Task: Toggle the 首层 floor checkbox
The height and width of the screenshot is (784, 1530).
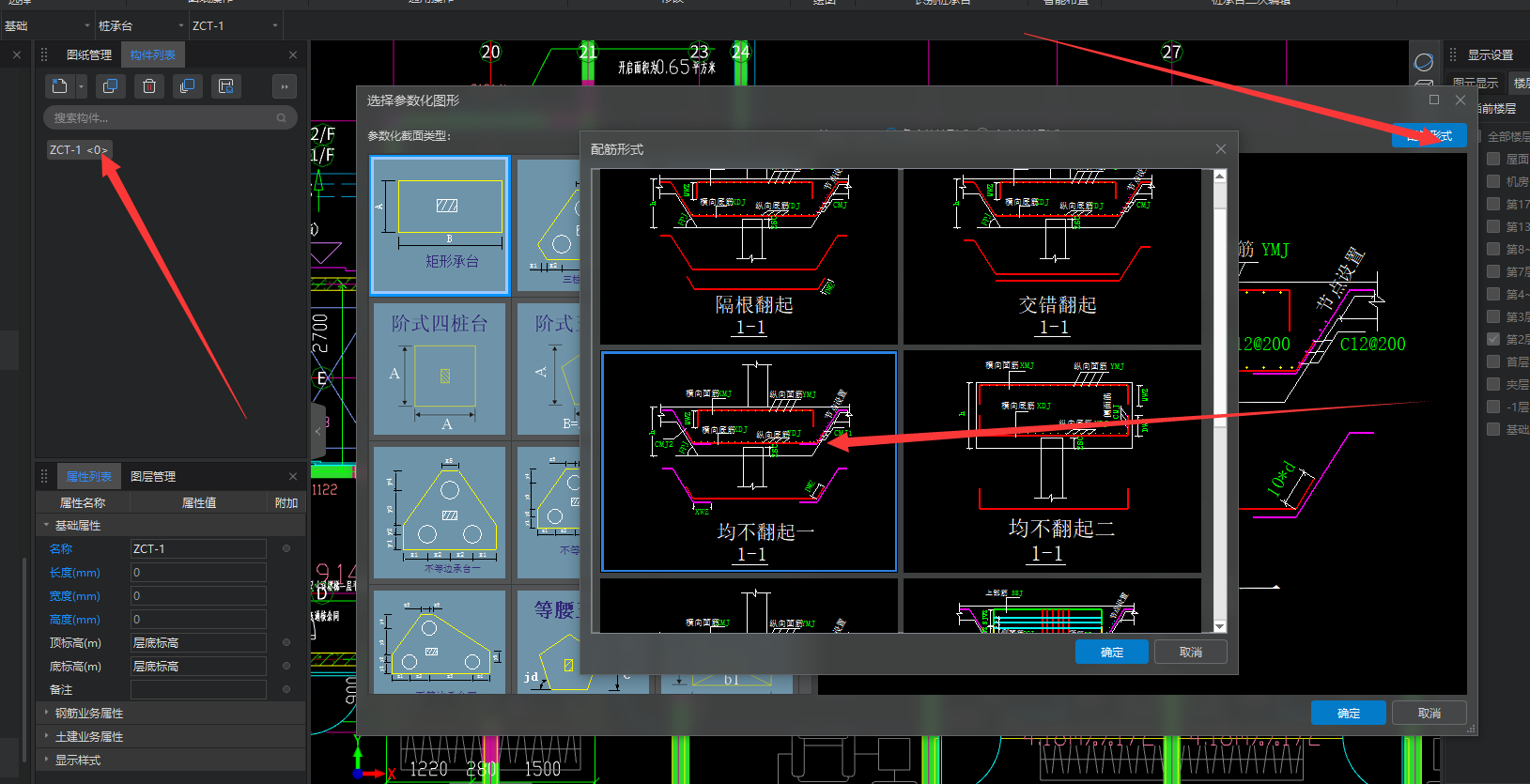Action: tap(1493, 361)
